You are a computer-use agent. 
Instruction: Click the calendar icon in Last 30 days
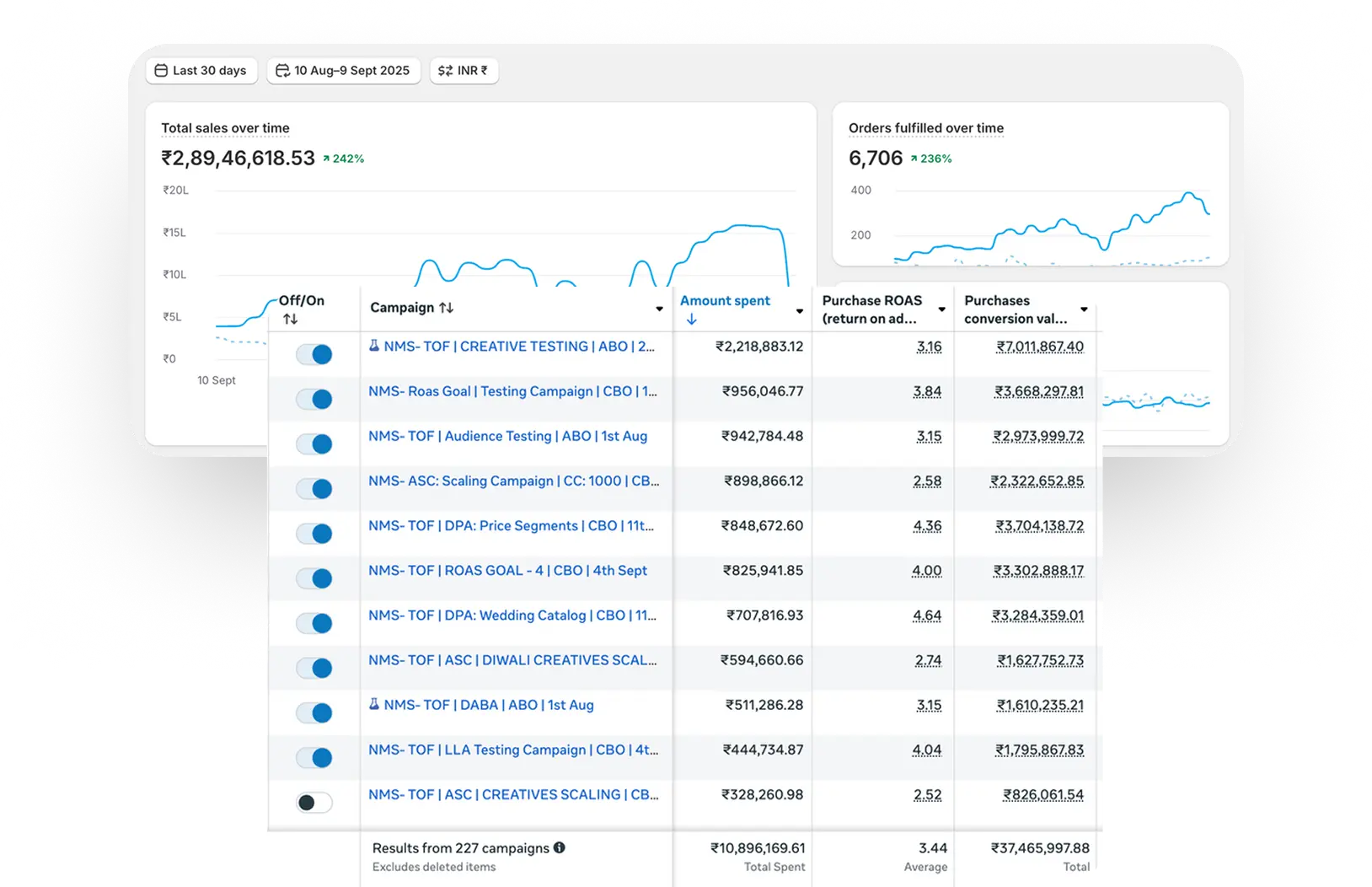click(x=161, y=71)
